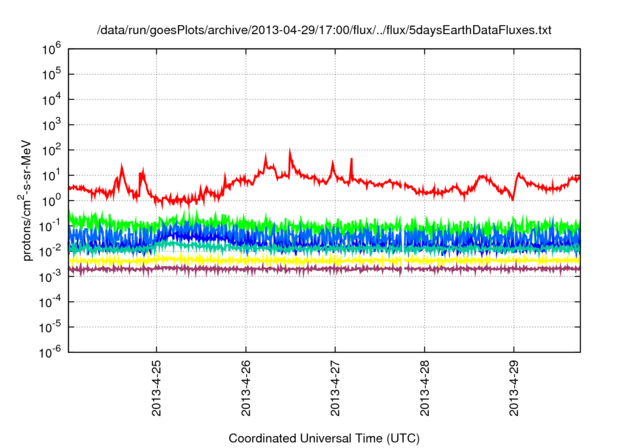Click the 2013-4-28 date label

point(424,388)
